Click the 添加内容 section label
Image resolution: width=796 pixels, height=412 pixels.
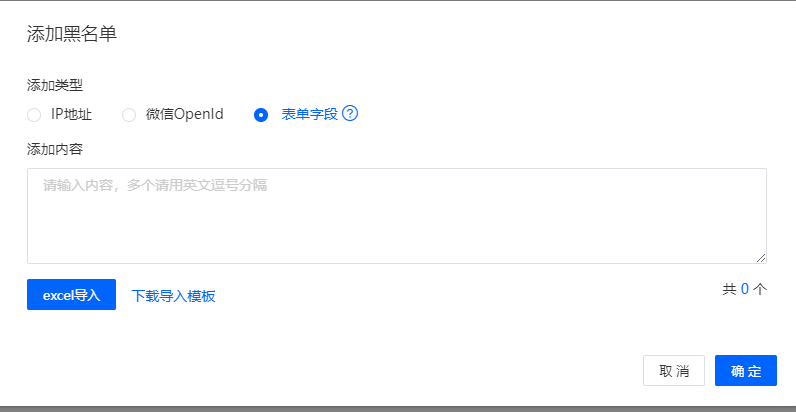point(55,150)
